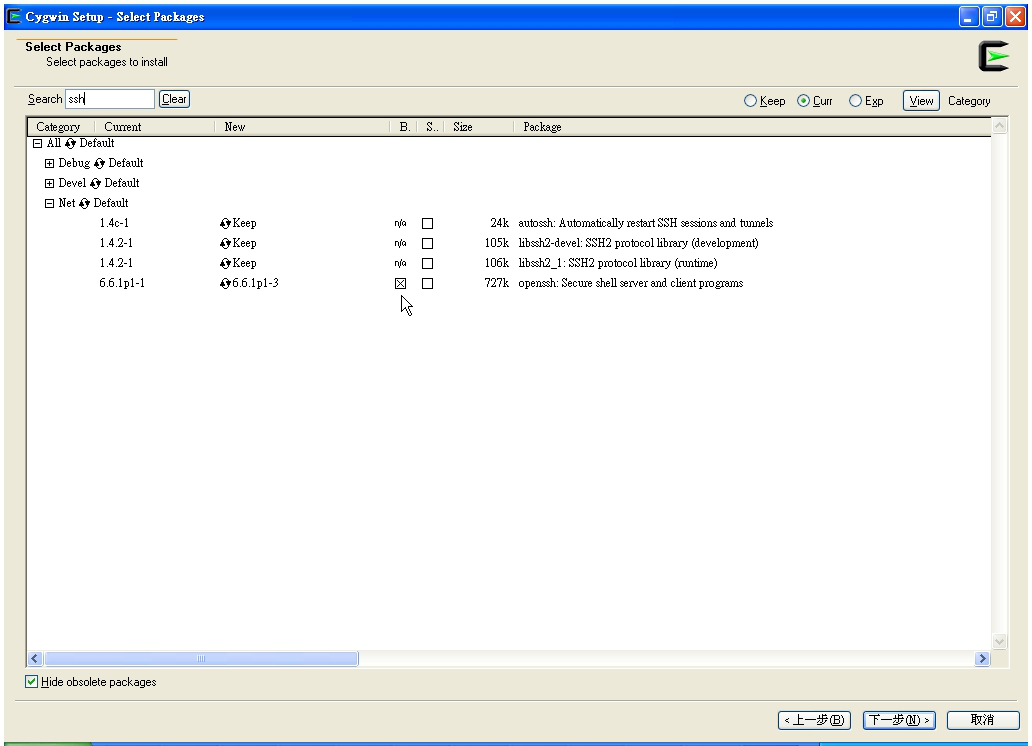
Task: Cycle the install action for libssh2_1 package
Action: pos(225,263)
